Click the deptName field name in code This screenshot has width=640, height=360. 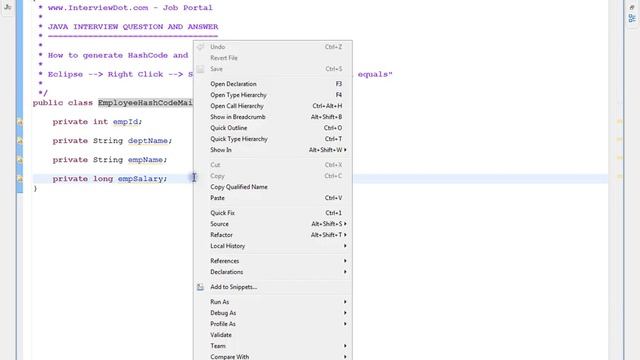[147, 141]
